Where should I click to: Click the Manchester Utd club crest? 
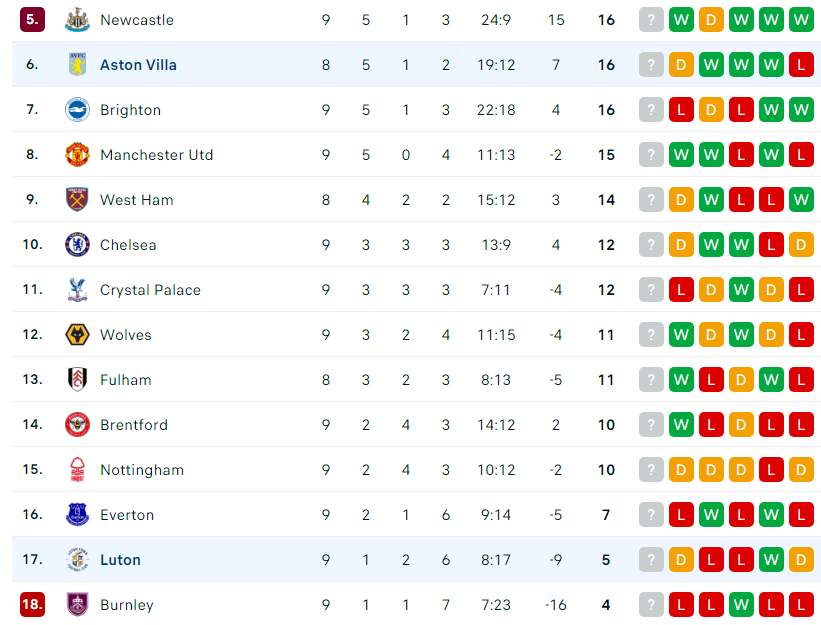pos(77,155)
